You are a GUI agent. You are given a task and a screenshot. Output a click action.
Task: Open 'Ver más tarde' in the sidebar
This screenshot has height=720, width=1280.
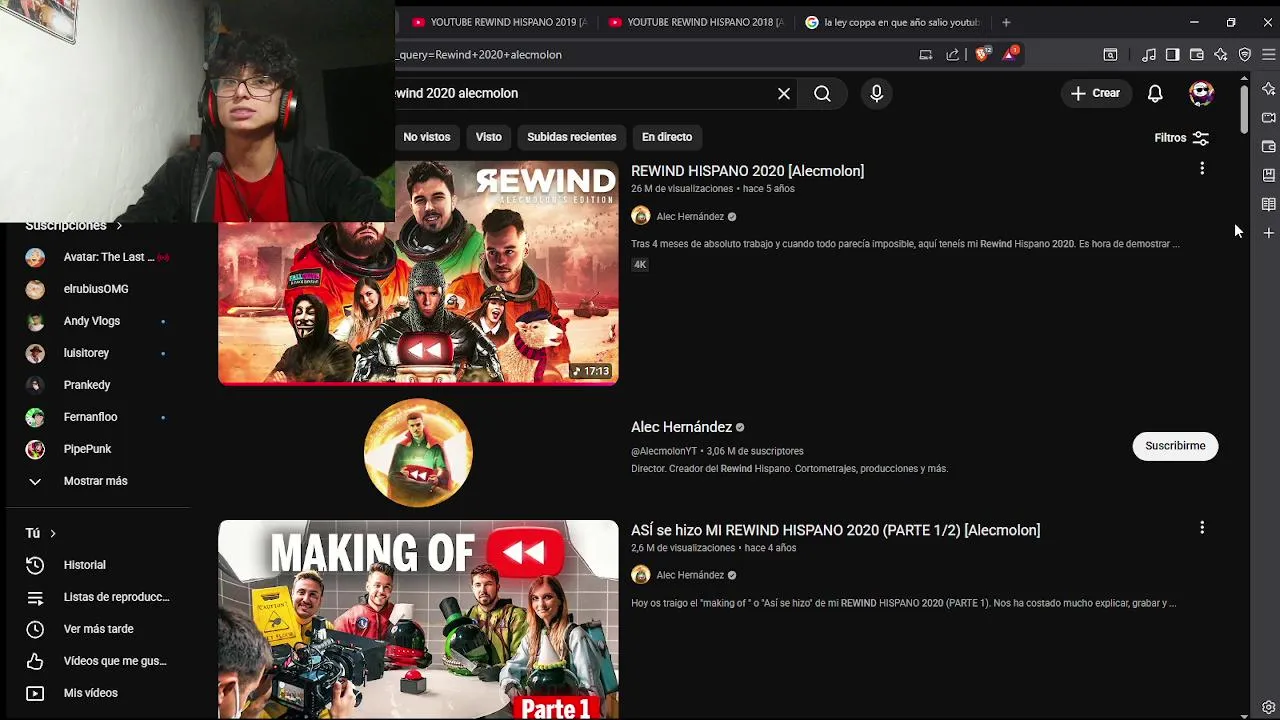coord(97,629)
